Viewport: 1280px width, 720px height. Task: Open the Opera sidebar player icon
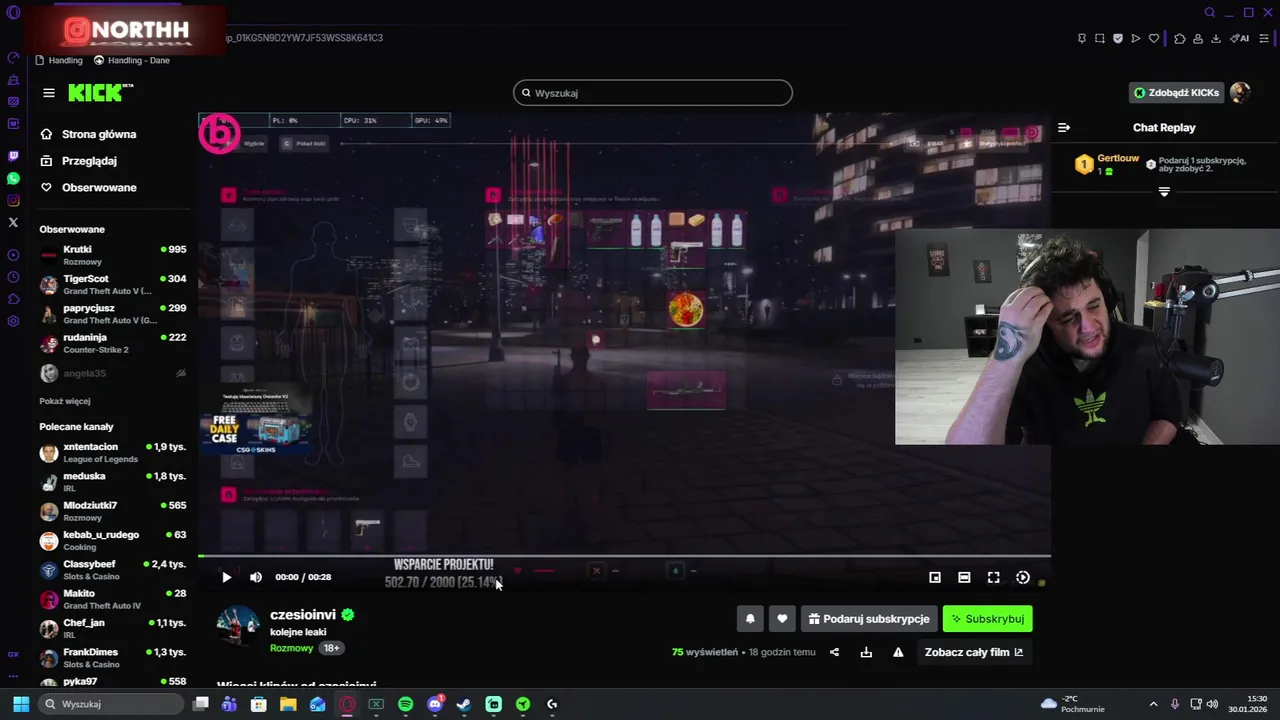coord(13,255)
